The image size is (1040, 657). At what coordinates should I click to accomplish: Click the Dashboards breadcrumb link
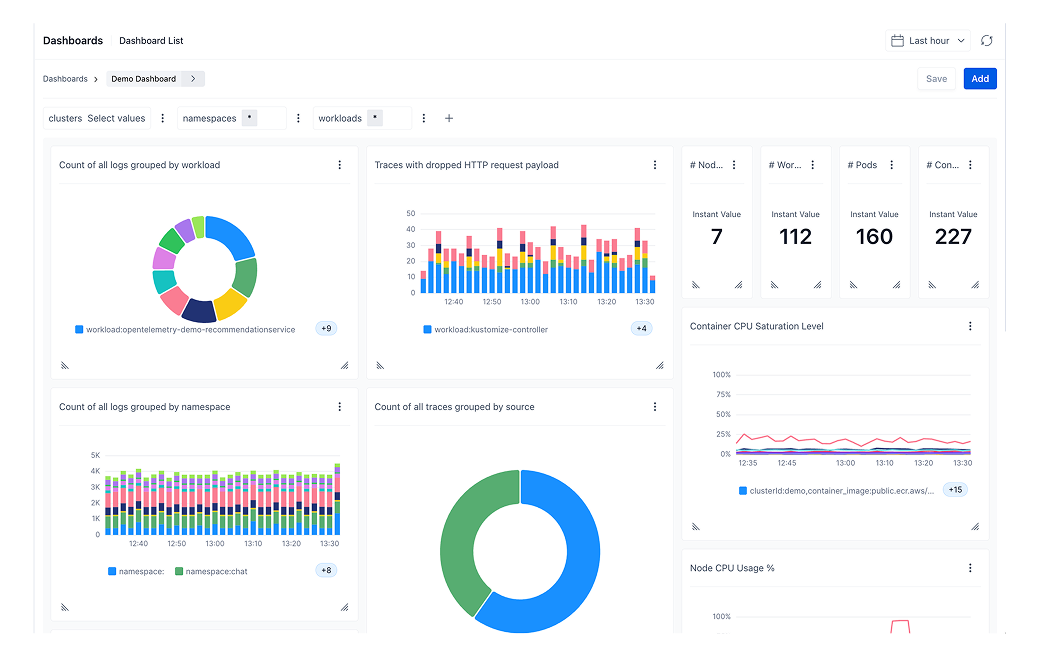pyautogui.click(x=65, y=79)
